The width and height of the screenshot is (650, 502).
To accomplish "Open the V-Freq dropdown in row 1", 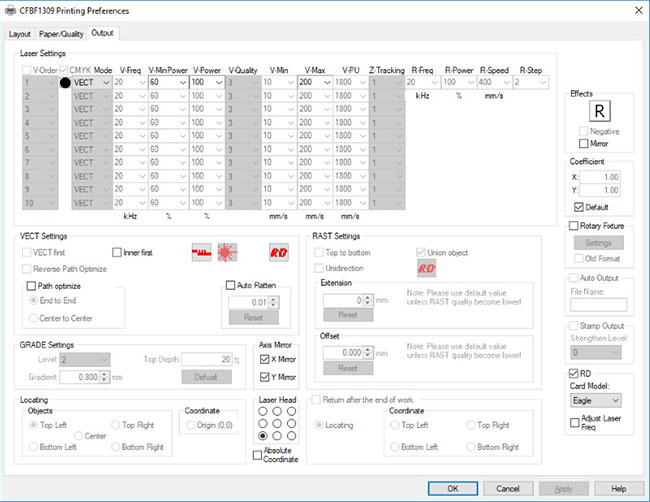I will click(x=130, y=82).
